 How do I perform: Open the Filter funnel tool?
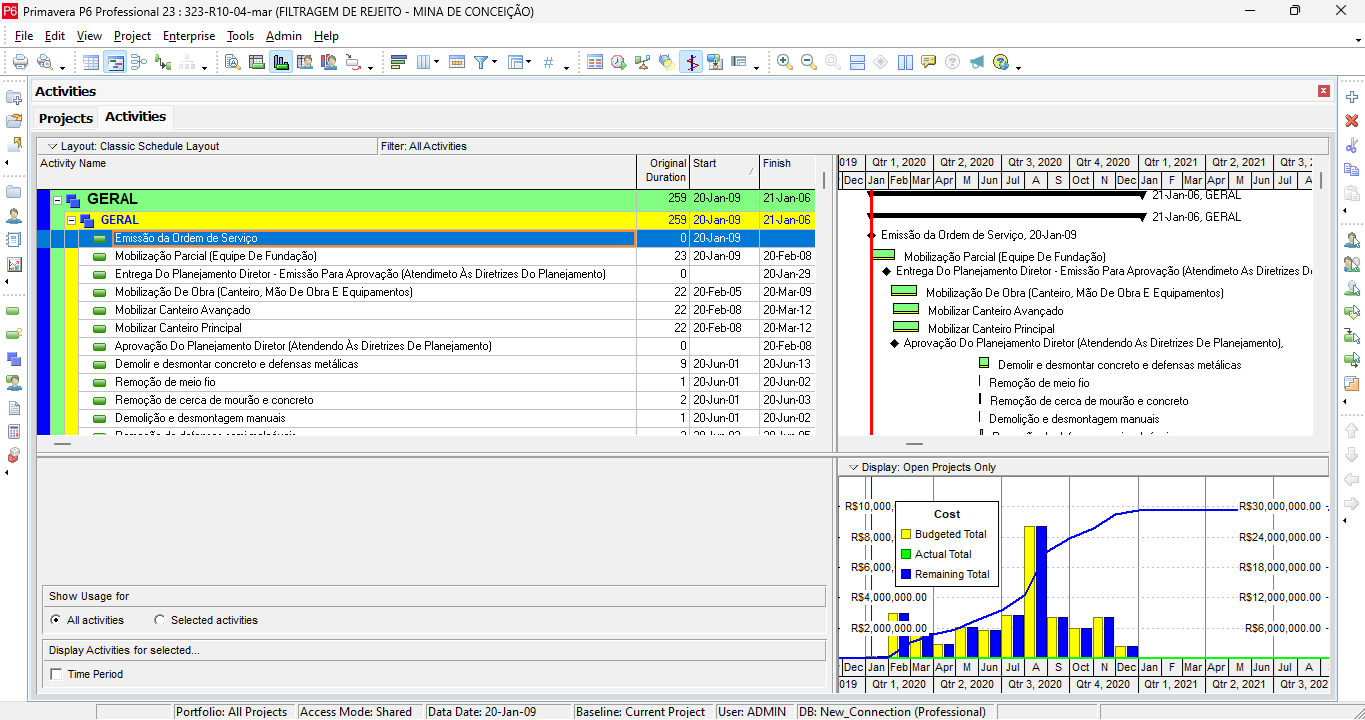point(481,62)
